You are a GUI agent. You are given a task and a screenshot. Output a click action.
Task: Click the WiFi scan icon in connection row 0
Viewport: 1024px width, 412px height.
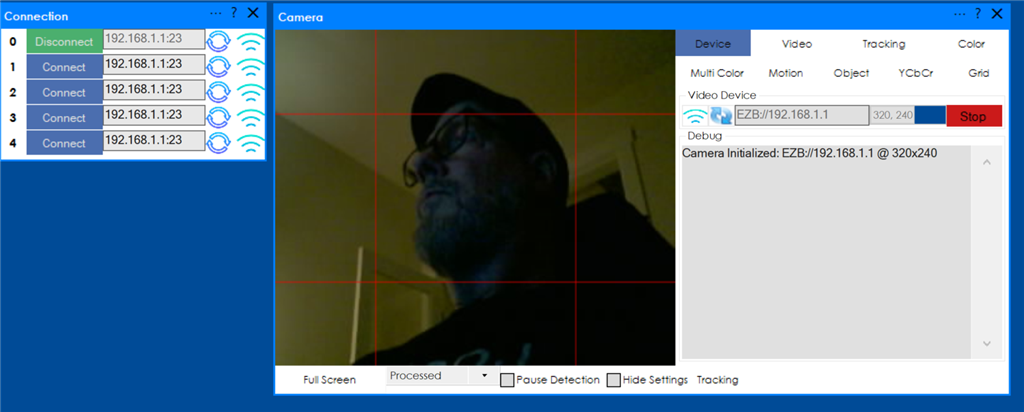pos(250,41)
